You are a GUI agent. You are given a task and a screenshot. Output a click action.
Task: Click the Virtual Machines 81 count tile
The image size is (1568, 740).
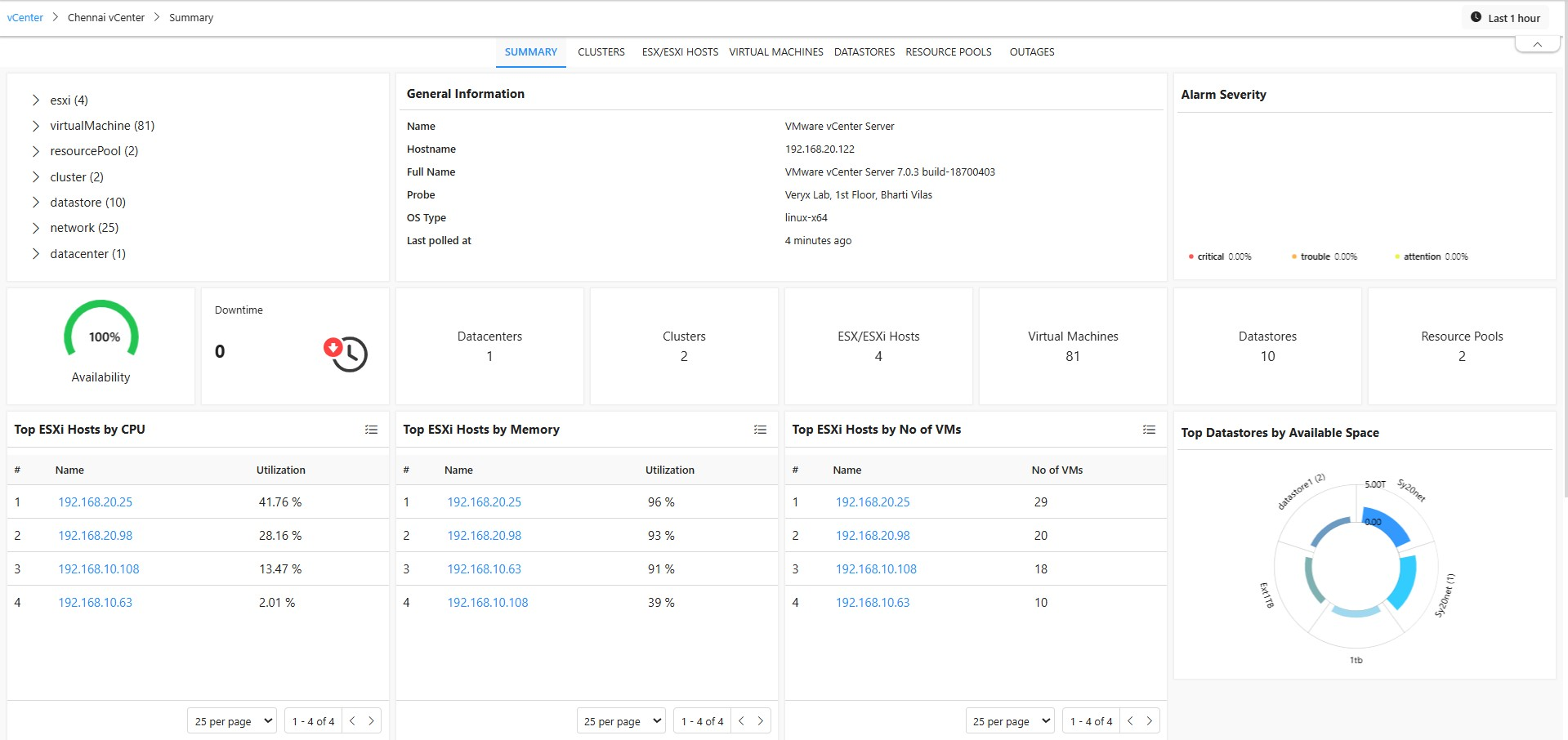click(1072, 346)
